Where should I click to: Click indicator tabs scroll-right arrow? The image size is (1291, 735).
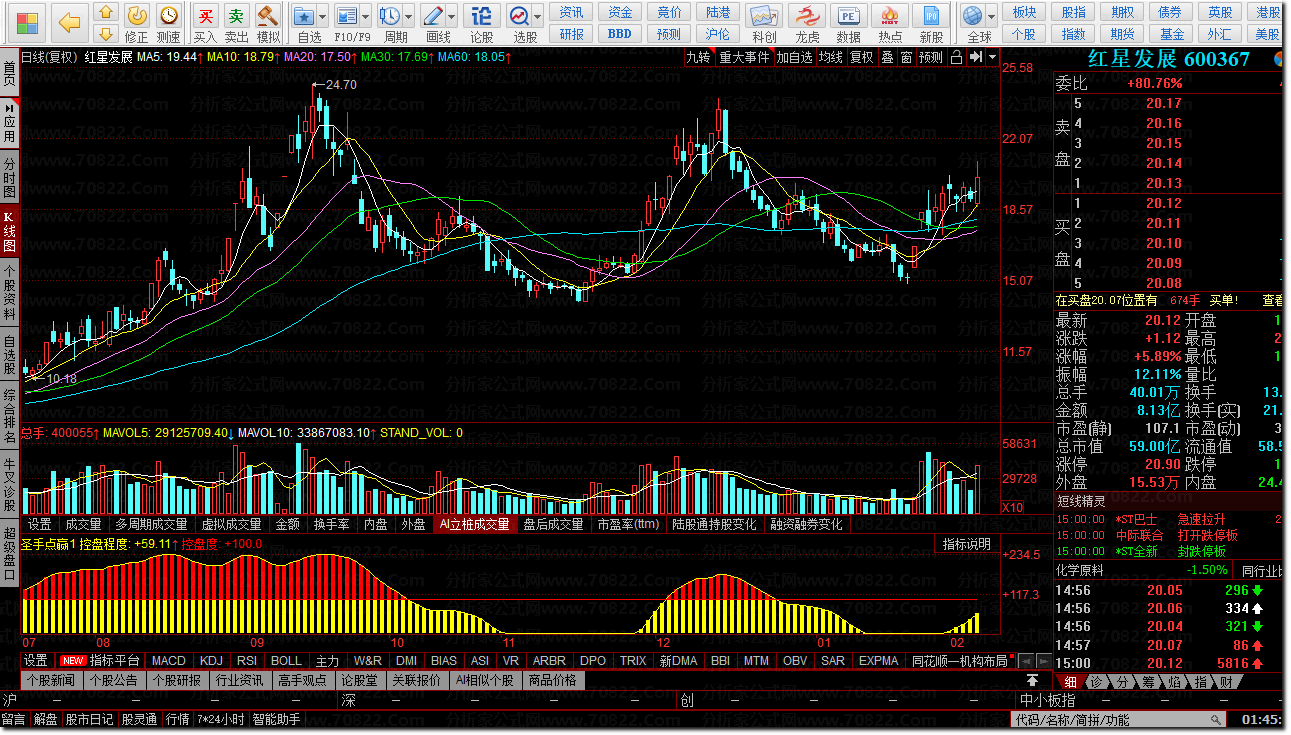[1043, 661]
